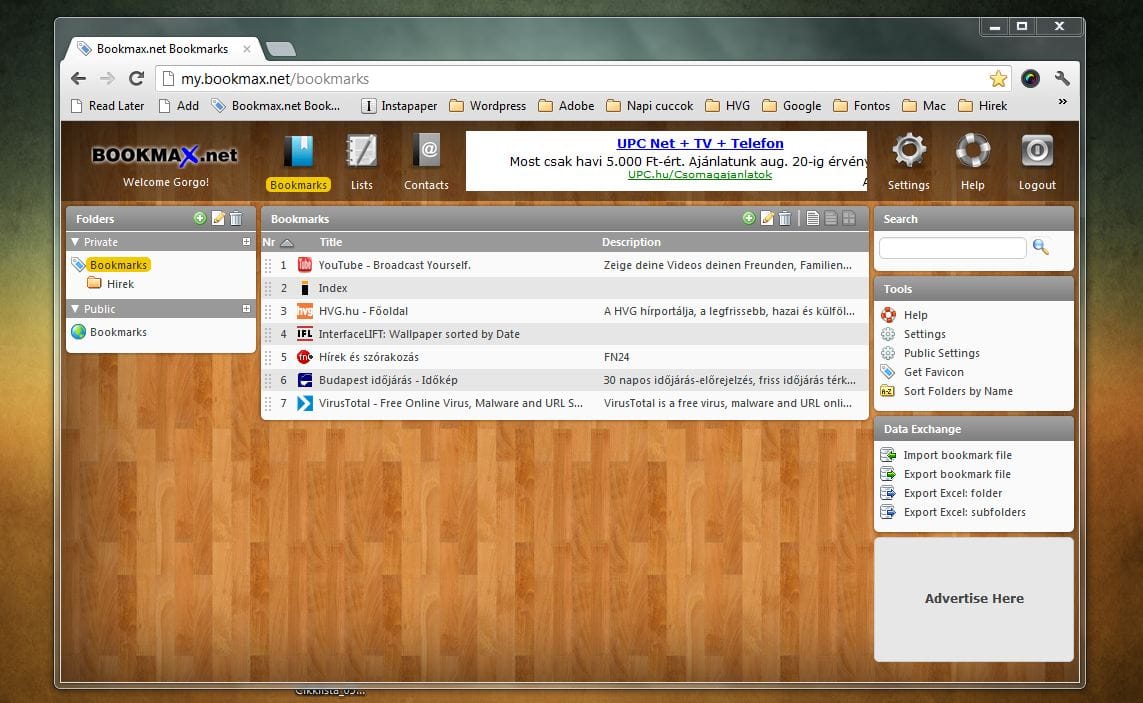Screen dimensions: 1143x703
Task: Select the private Bookmarks folder
Action: pyautogui.click(x=119, y=265)
